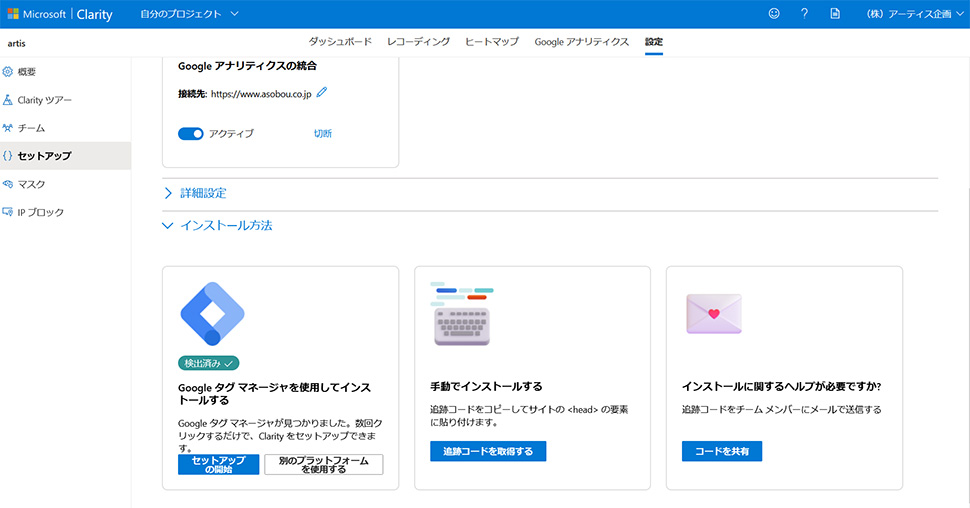Collapse the インストール方法 section
Viewport: 970px width, 508px height.
coord(217,226)
